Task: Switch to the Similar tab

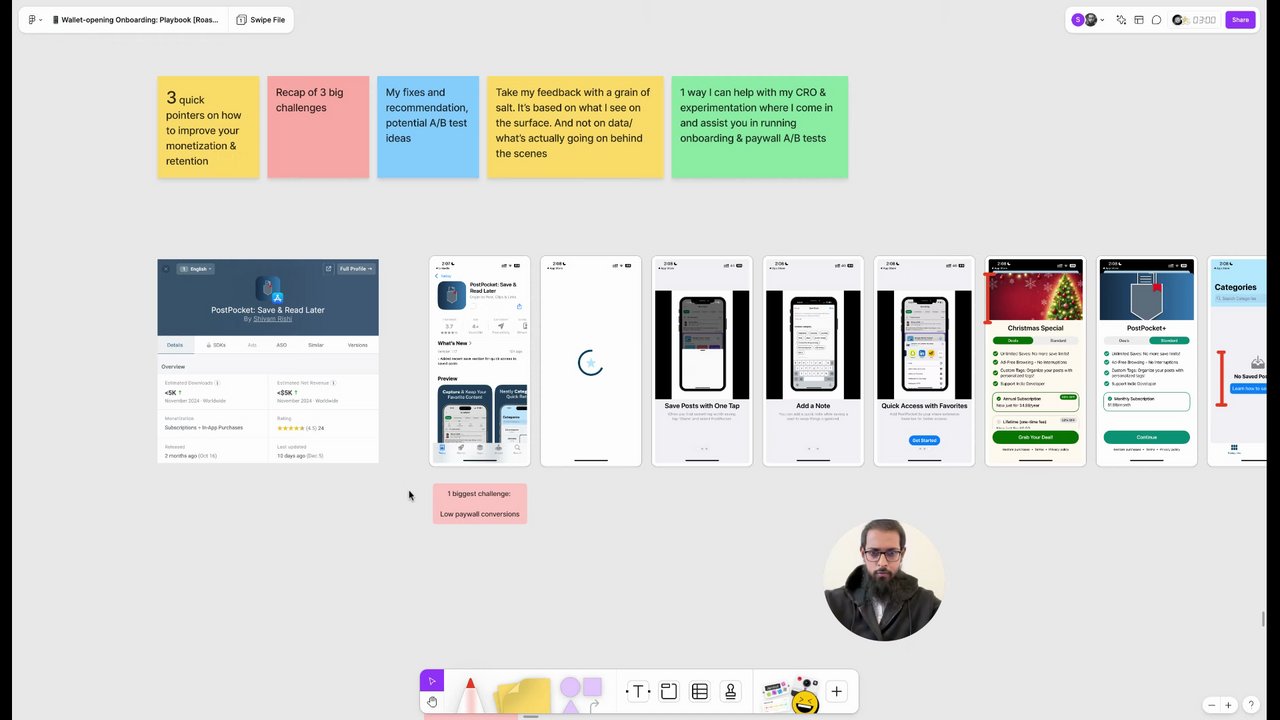Action: 316,345
